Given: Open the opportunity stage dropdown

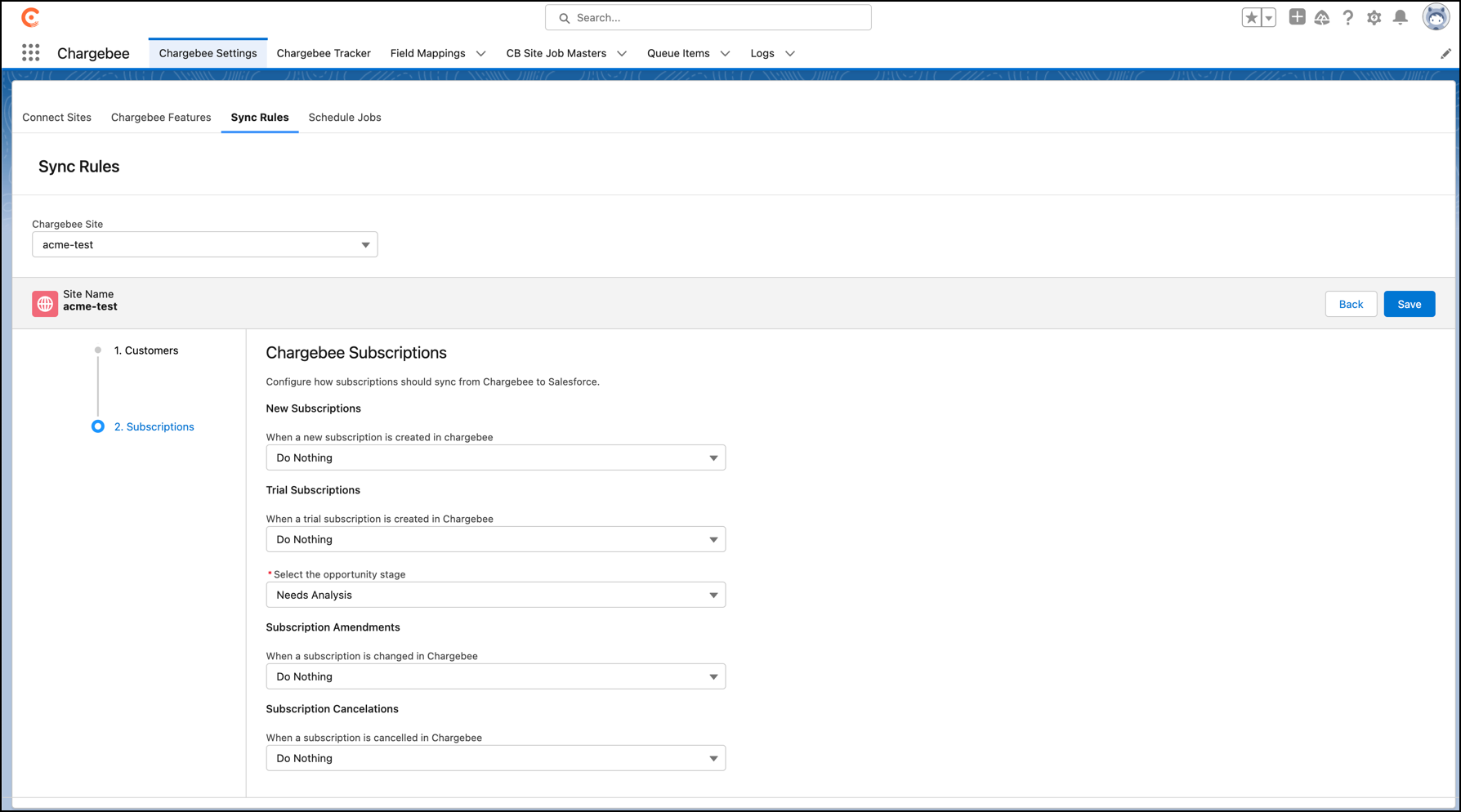Looking at the screenshot, I should pos(495,595).
